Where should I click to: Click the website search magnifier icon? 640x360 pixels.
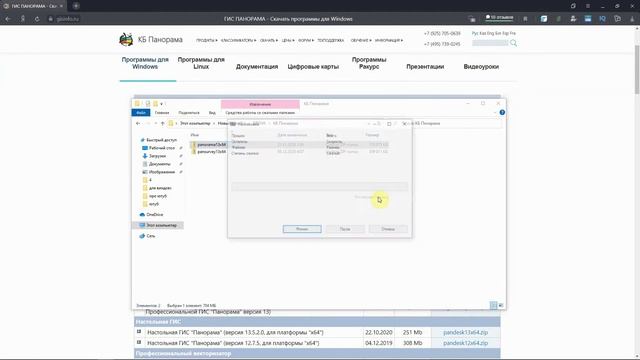513,43
